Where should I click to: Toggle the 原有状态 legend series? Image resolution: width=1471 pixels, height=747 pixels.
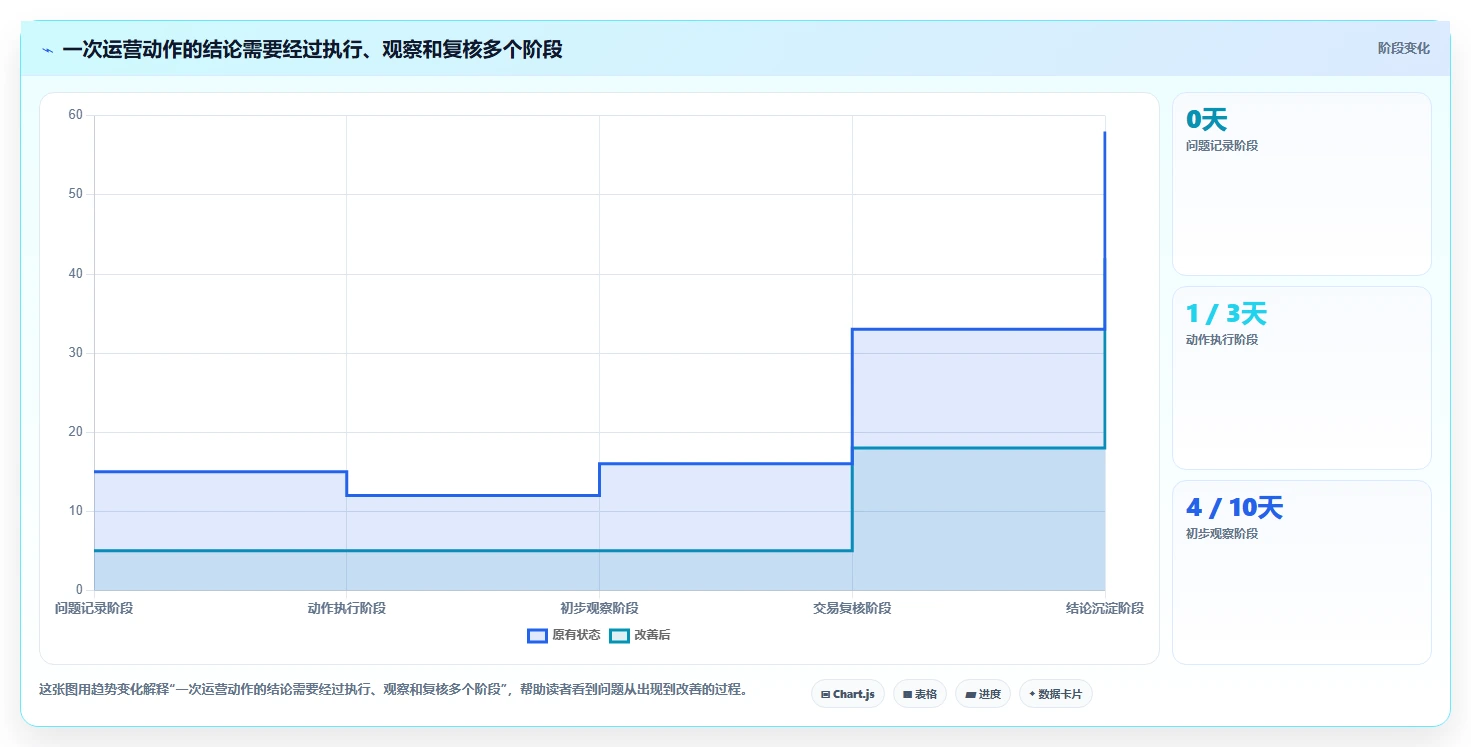[x=564, y=635]
